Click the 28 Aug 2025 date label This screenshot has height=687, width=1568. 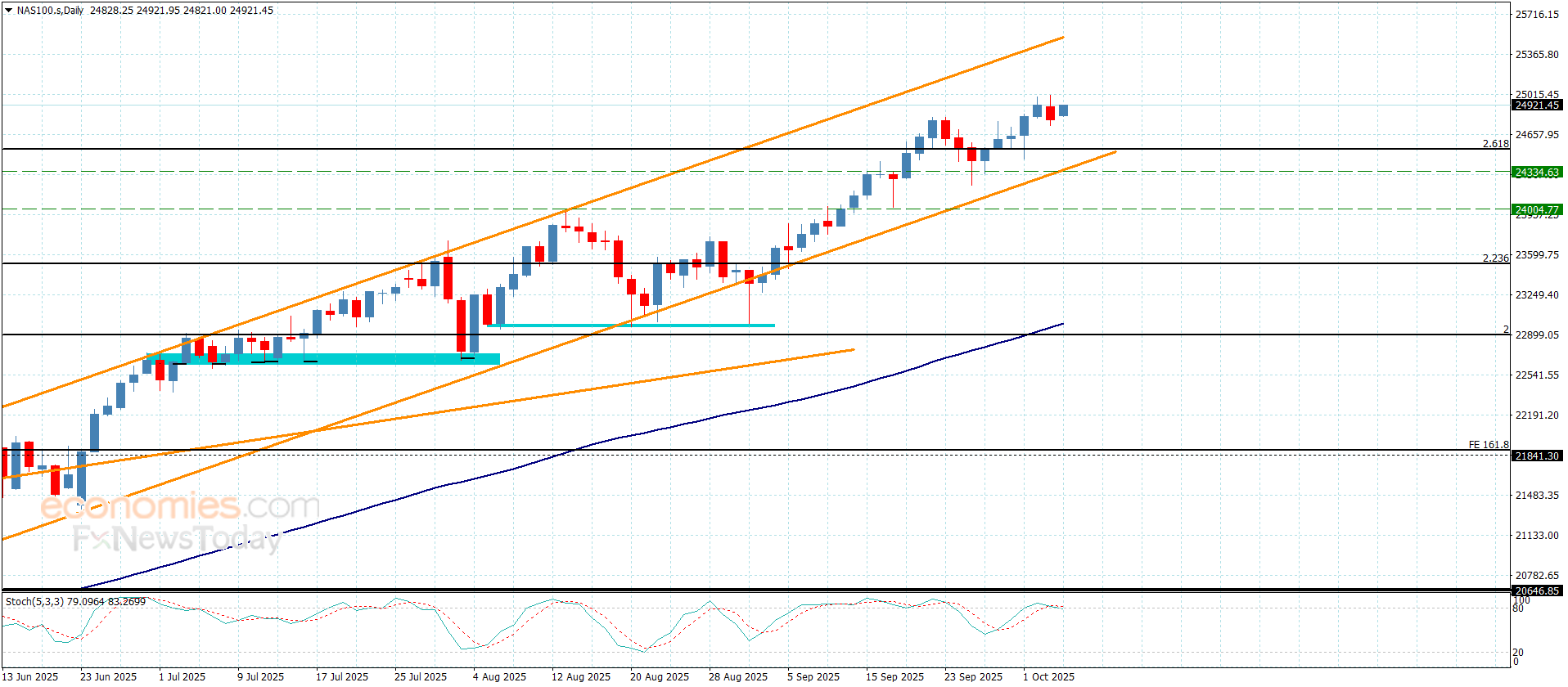738,677
